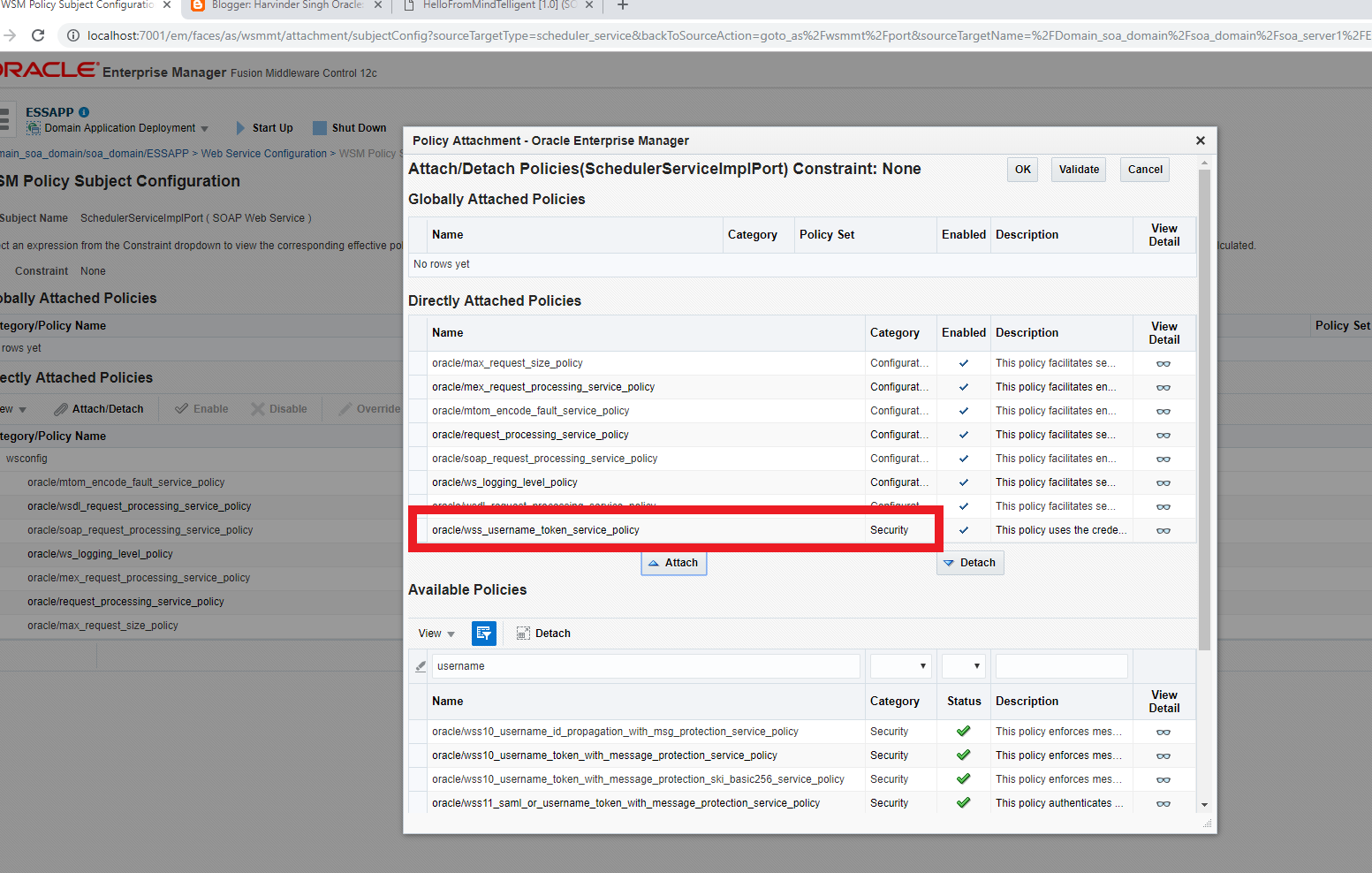
Task: View detail for wss10_username_id_propagation policy
Action: tap(1164, 732)
